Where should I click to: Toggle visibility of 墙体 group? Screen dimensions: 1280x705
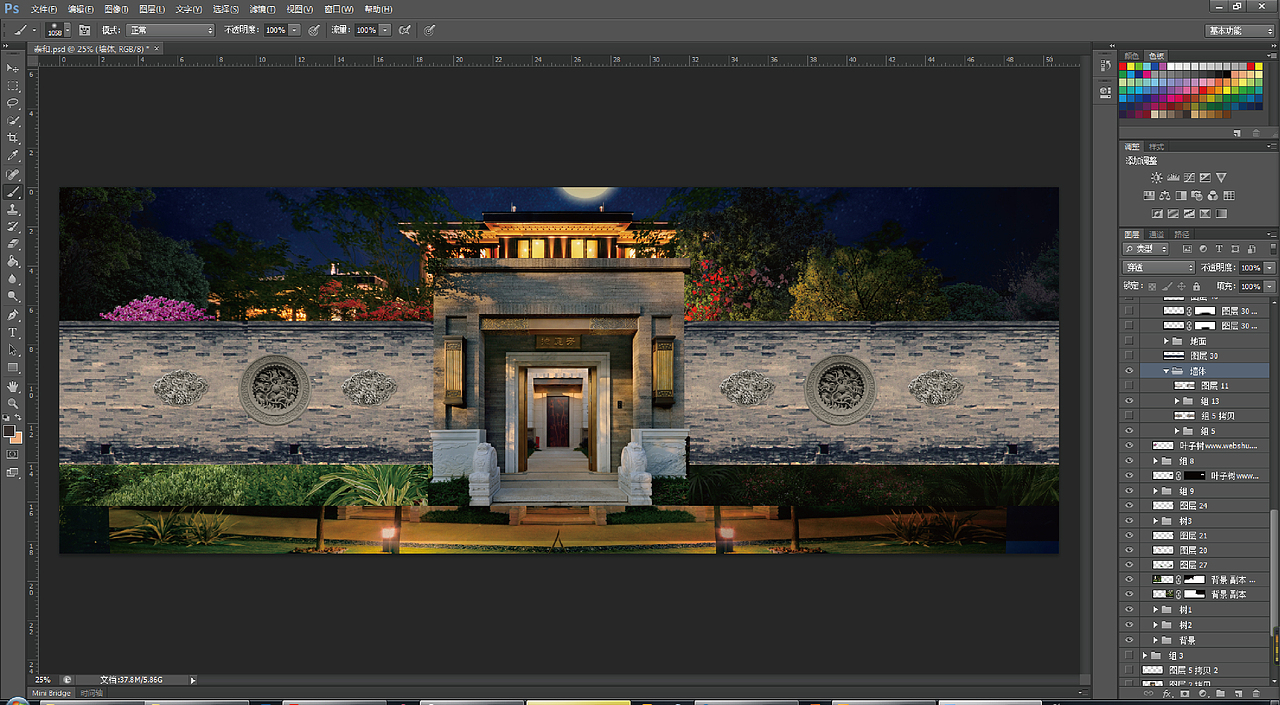(x=1129, y=371)
